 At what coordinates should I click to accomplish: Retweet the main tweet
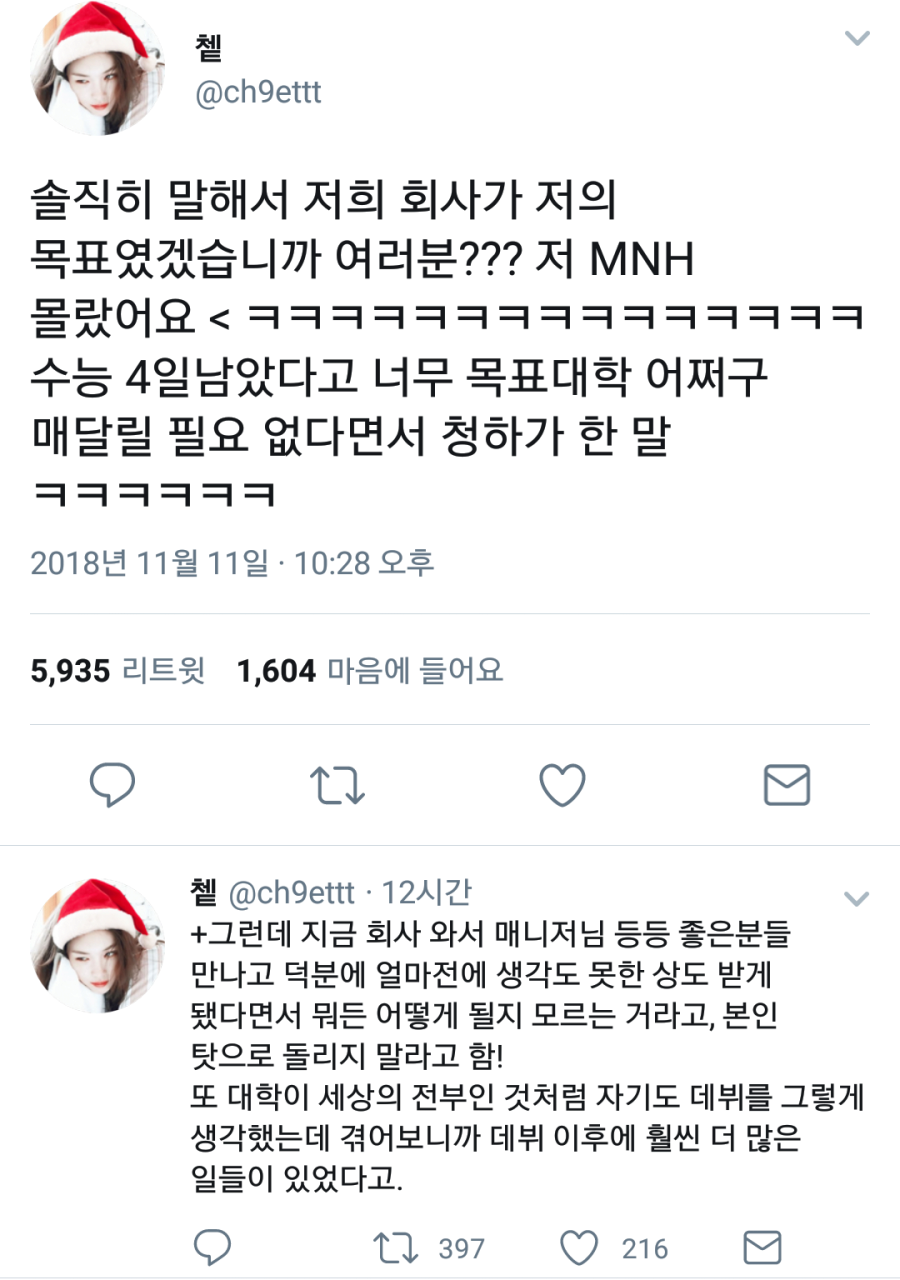pyautogui.click(x=337, y=785)
